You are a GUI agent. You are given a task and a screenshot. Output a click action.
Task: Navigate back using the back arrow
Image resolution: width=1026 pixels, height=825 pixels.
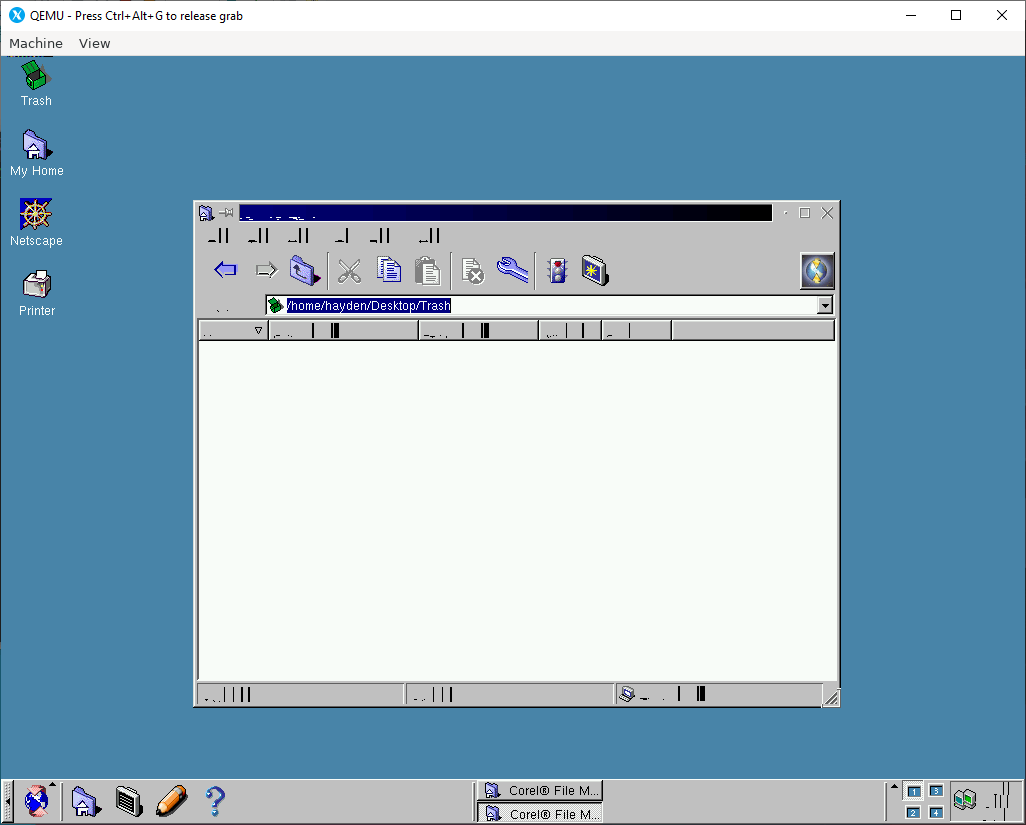(x=225, y=270)
